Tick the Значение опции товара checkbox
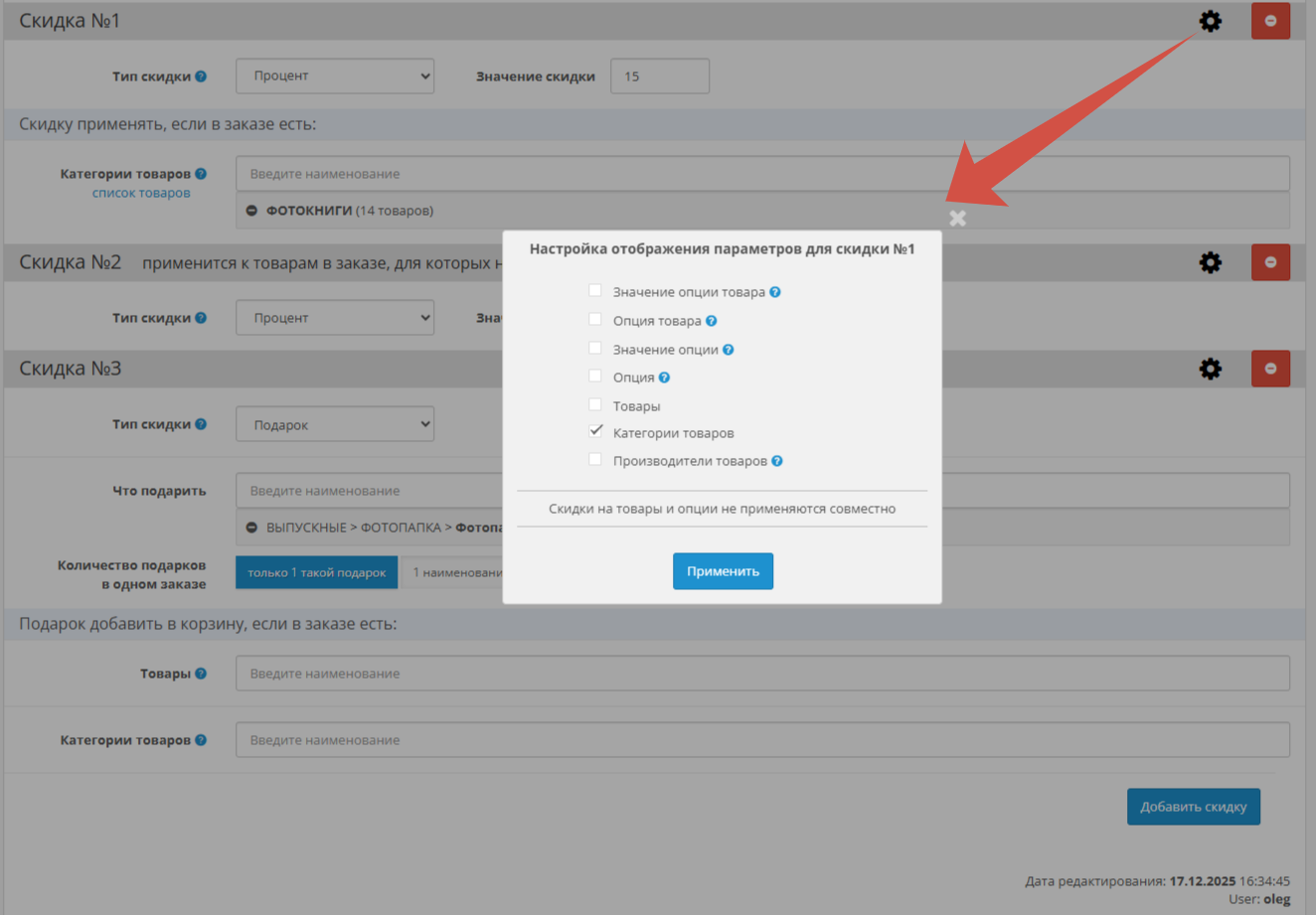Viewport: 1316px width, 915px height. 595,291
